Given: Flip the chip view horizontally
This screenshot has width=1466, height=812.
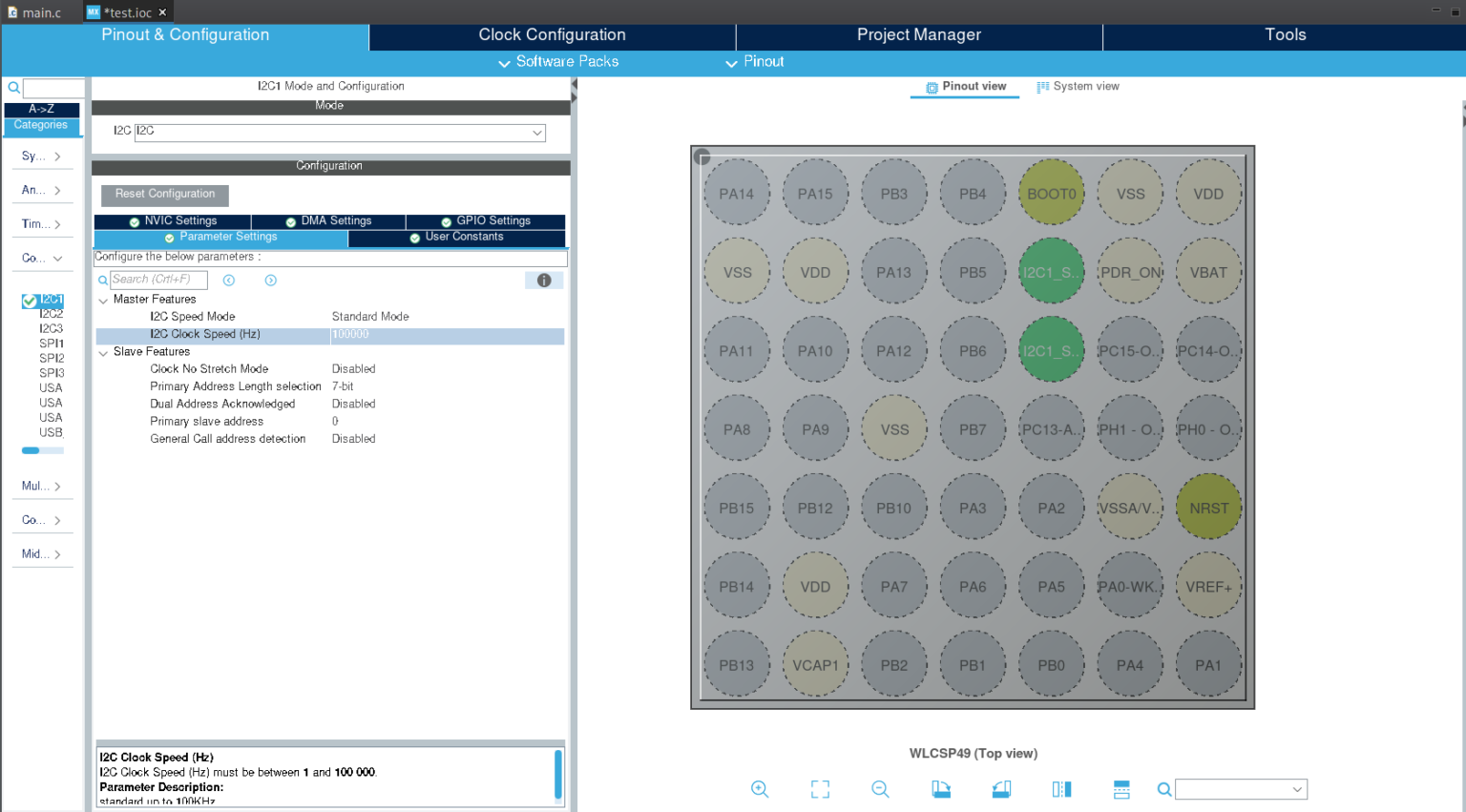Looking at the screenshot, I should click(x=1061, y=789).
